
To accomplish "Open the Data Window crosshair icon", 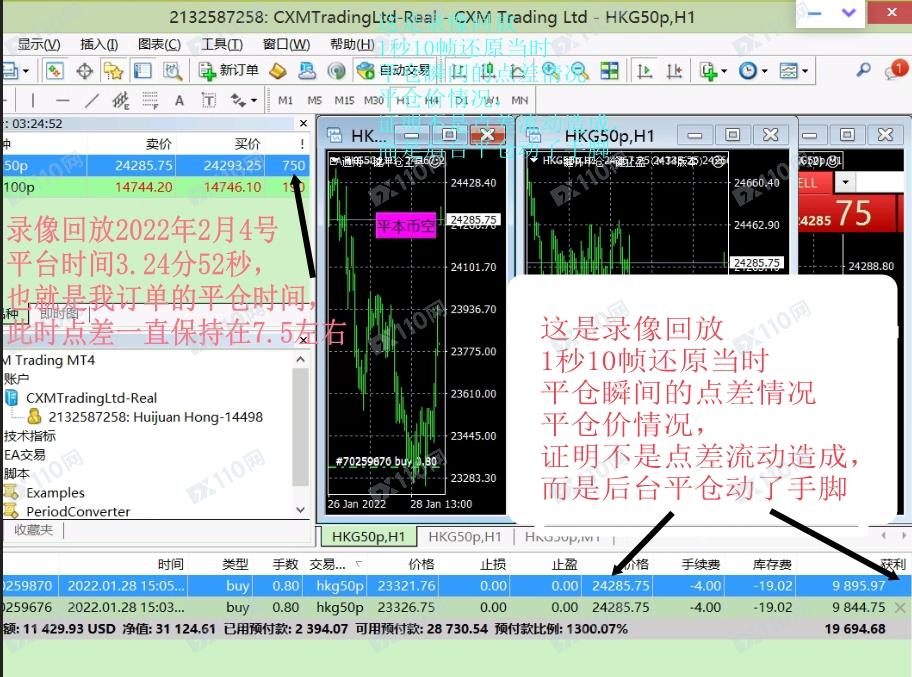I will pyautogui.click(x=85, y=71).
